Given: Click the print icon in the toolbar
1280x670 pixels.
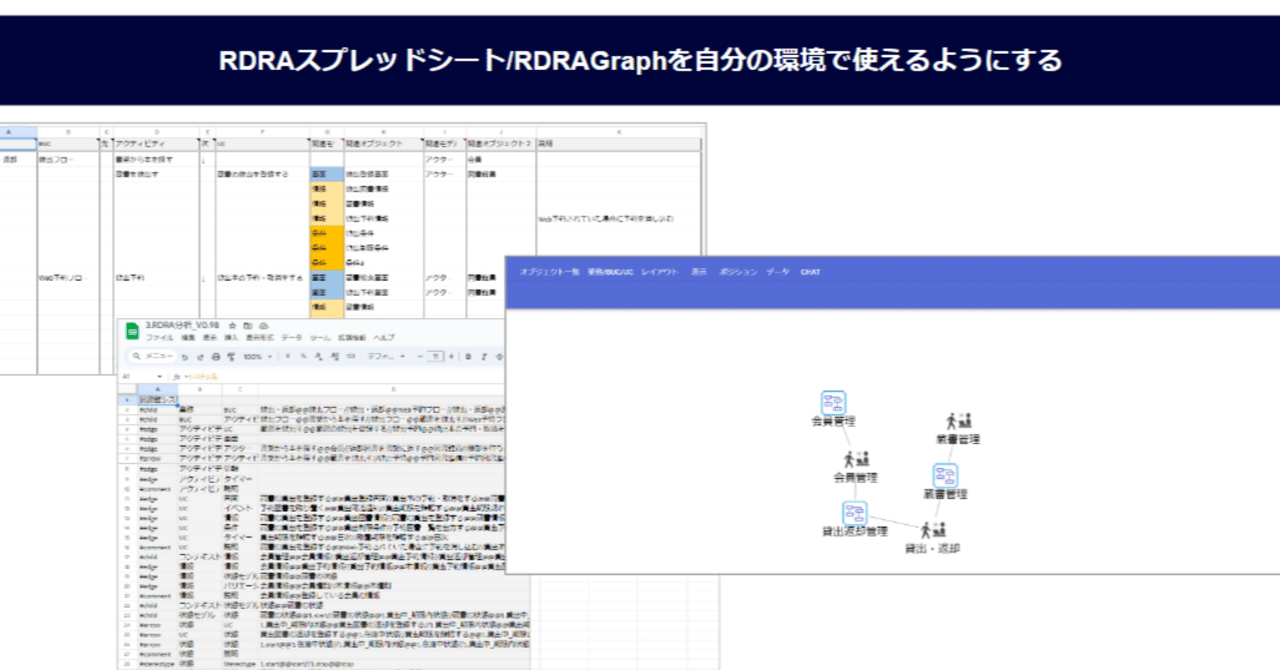Looking at the screenshot, I should coord(215,357).
